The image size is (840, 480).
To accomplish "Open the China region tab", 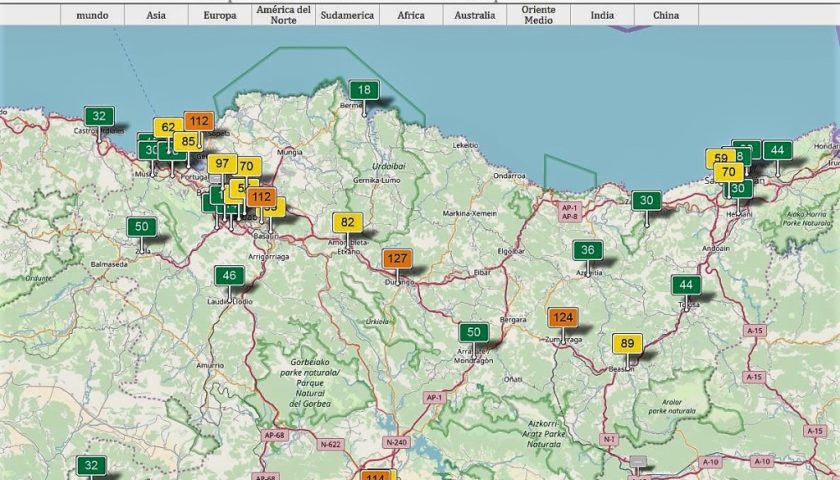I will [666, 15].
